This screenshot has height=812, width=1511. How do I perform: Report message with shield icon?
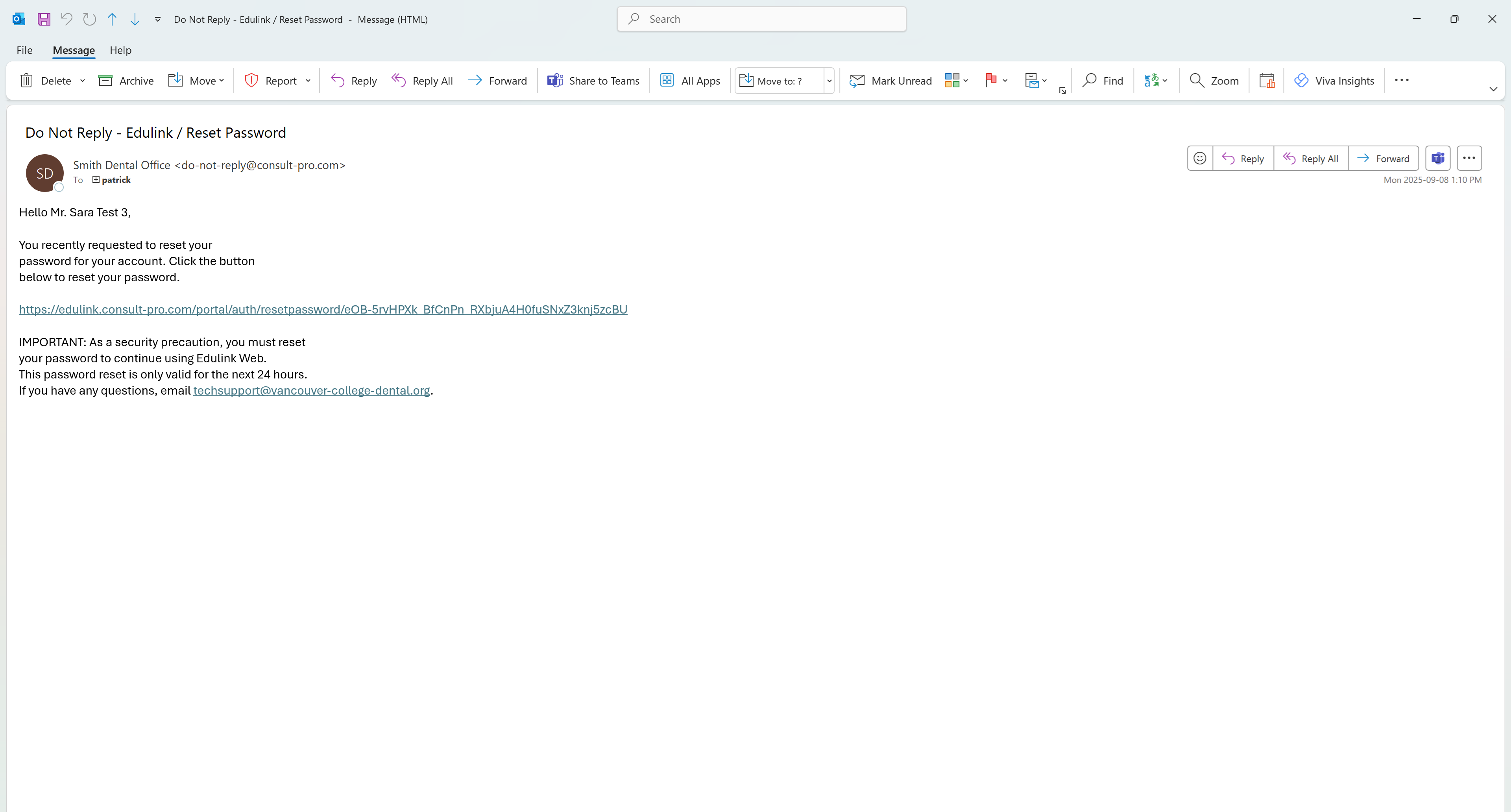pos(270,80)
